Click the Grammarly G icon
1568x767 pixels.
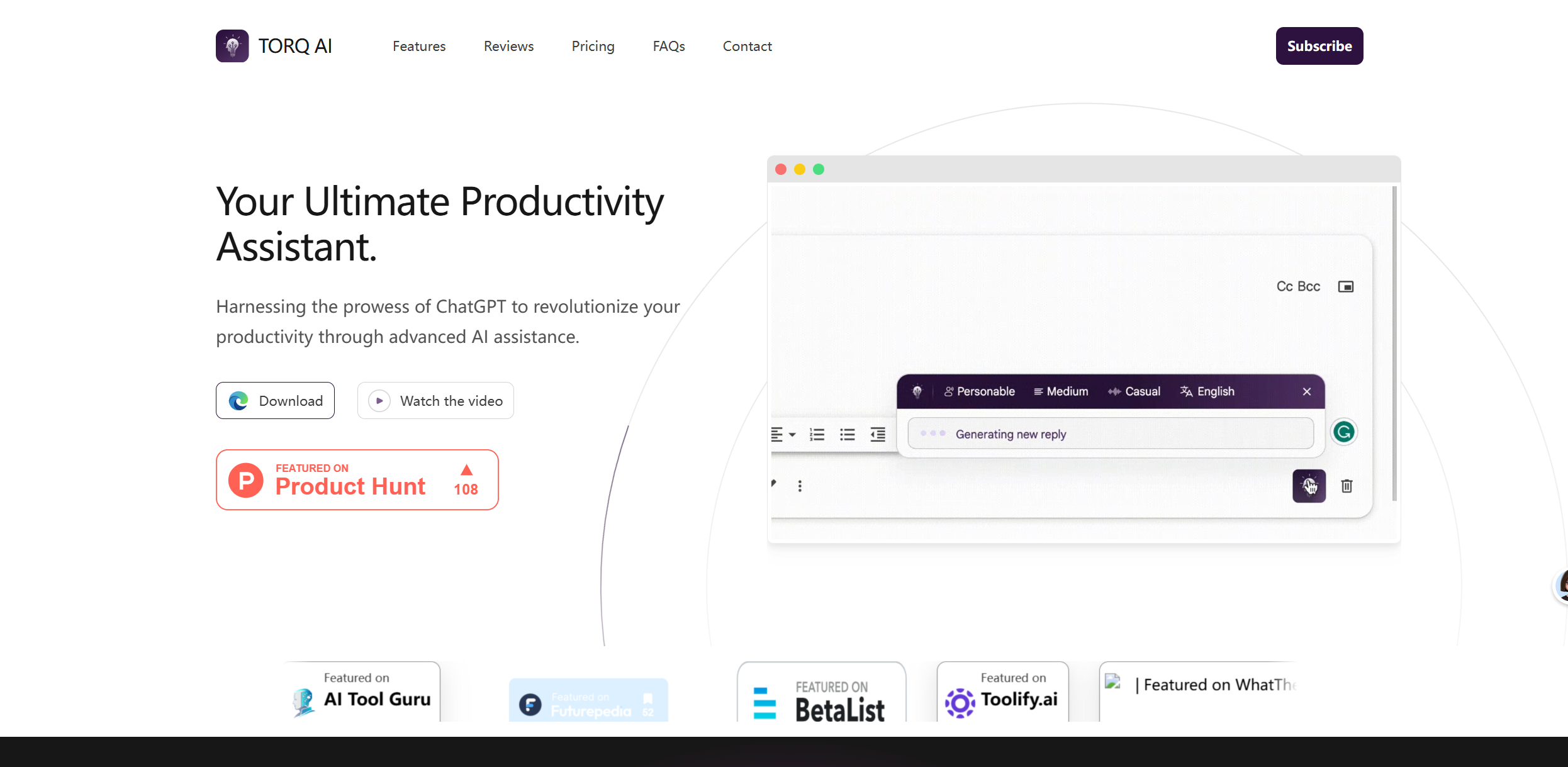point(1344,432)
